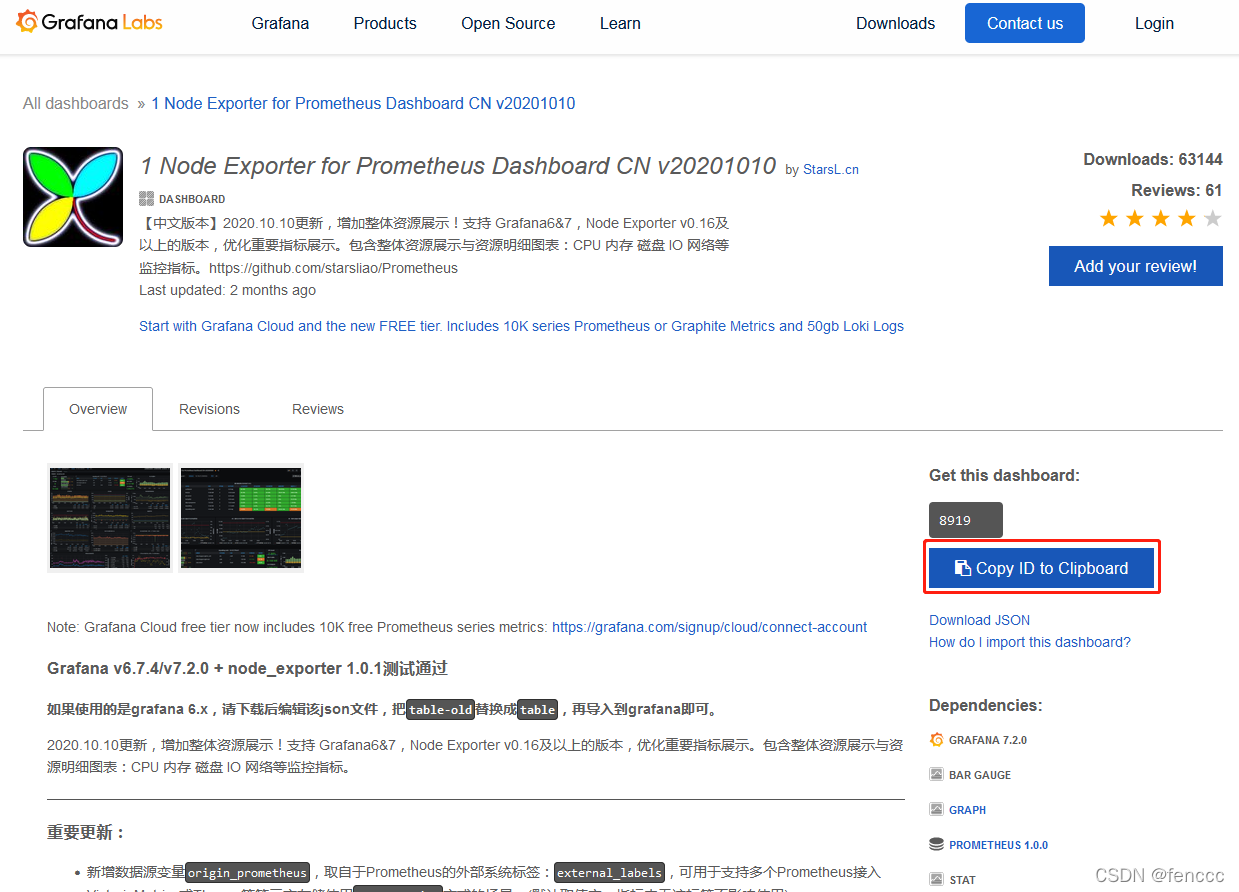Click the external_labels code tag
Screen dimensions: 1239x892
610,872
